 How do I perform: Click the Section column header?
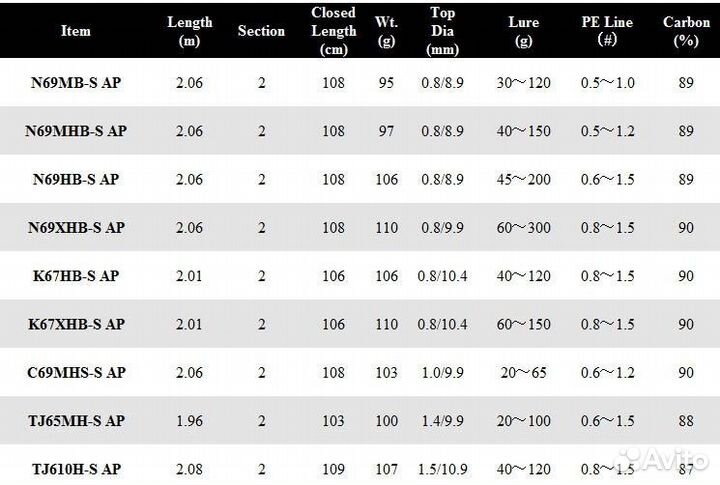coord(261,31)
